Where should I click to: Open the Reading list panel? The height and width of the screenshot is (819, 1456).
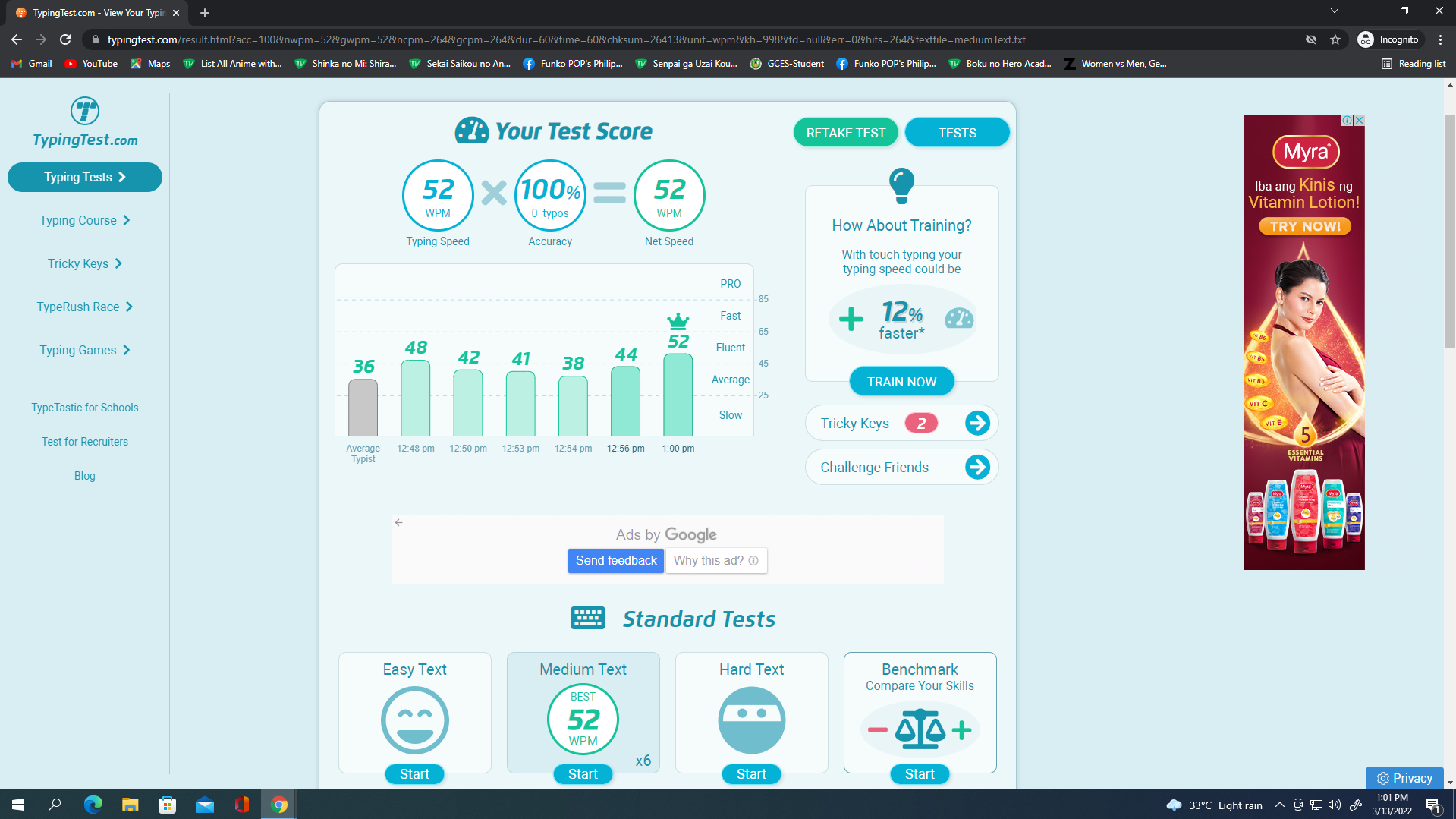1414,64
